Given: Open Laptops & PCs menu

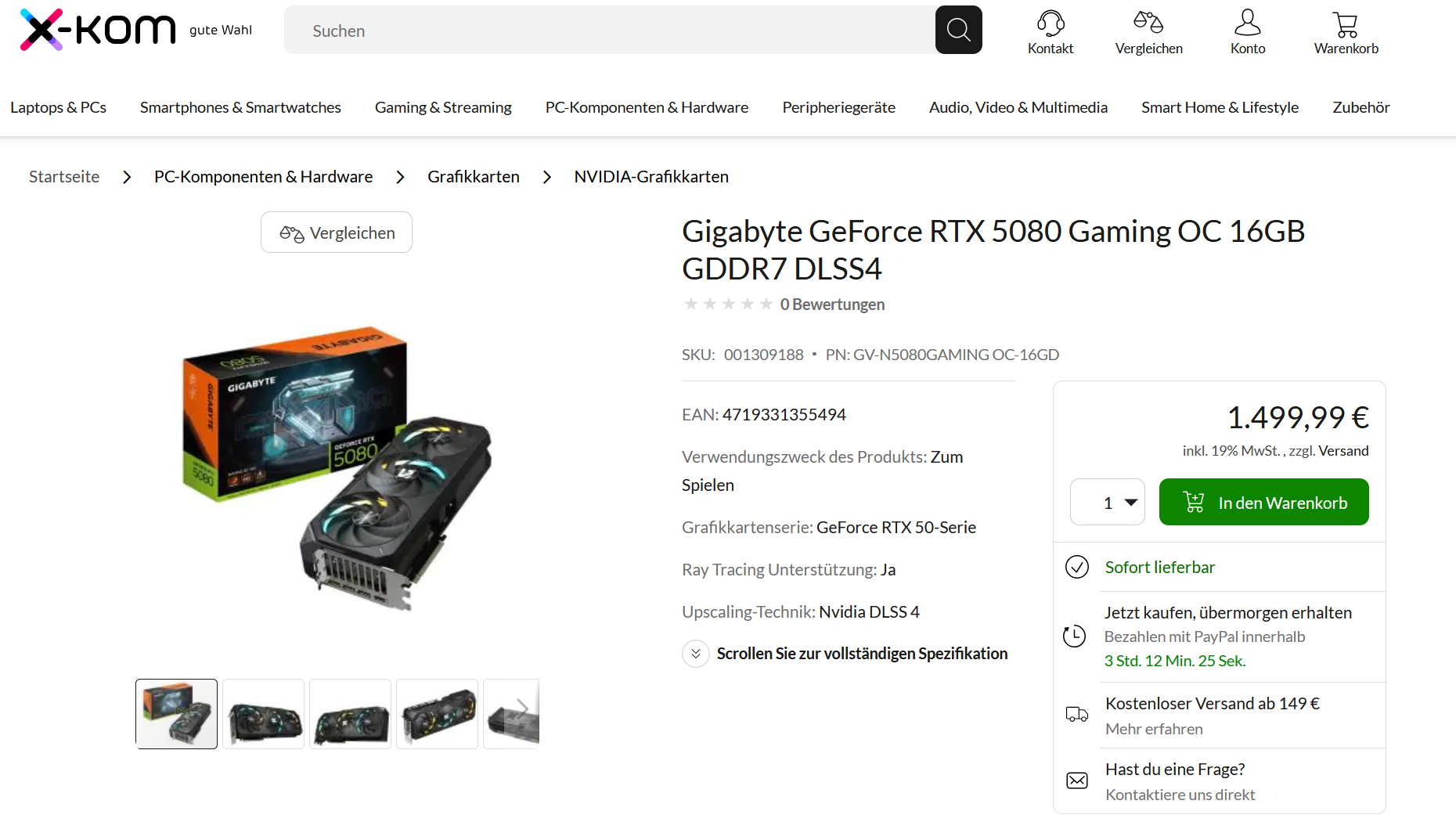Looking at the screenshot, I should [59, 107].
